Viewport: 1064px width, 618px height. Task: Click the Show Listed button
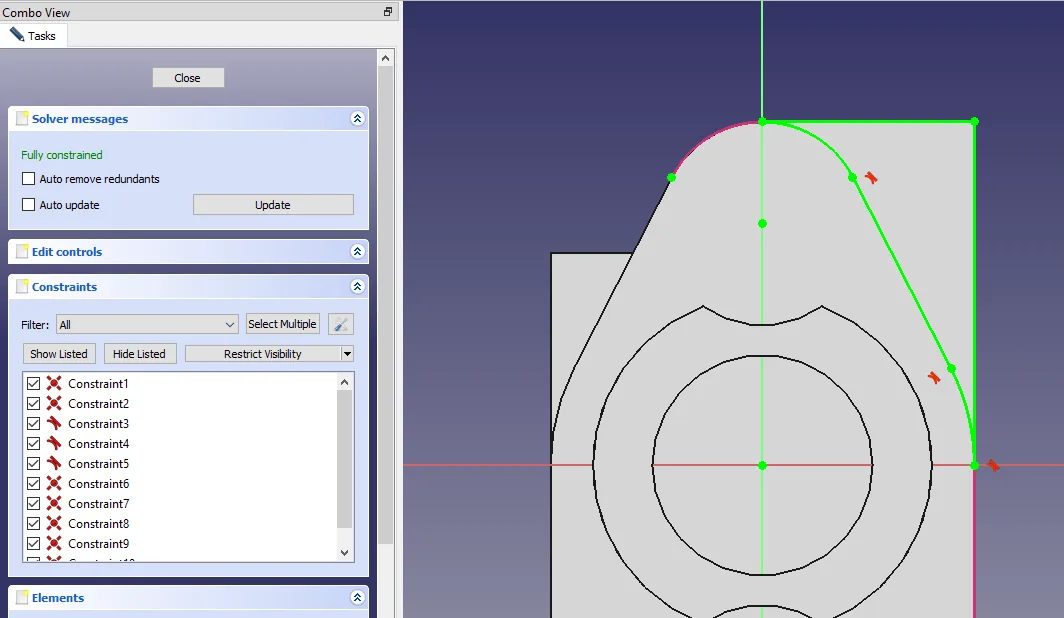[x=59, y=354]
